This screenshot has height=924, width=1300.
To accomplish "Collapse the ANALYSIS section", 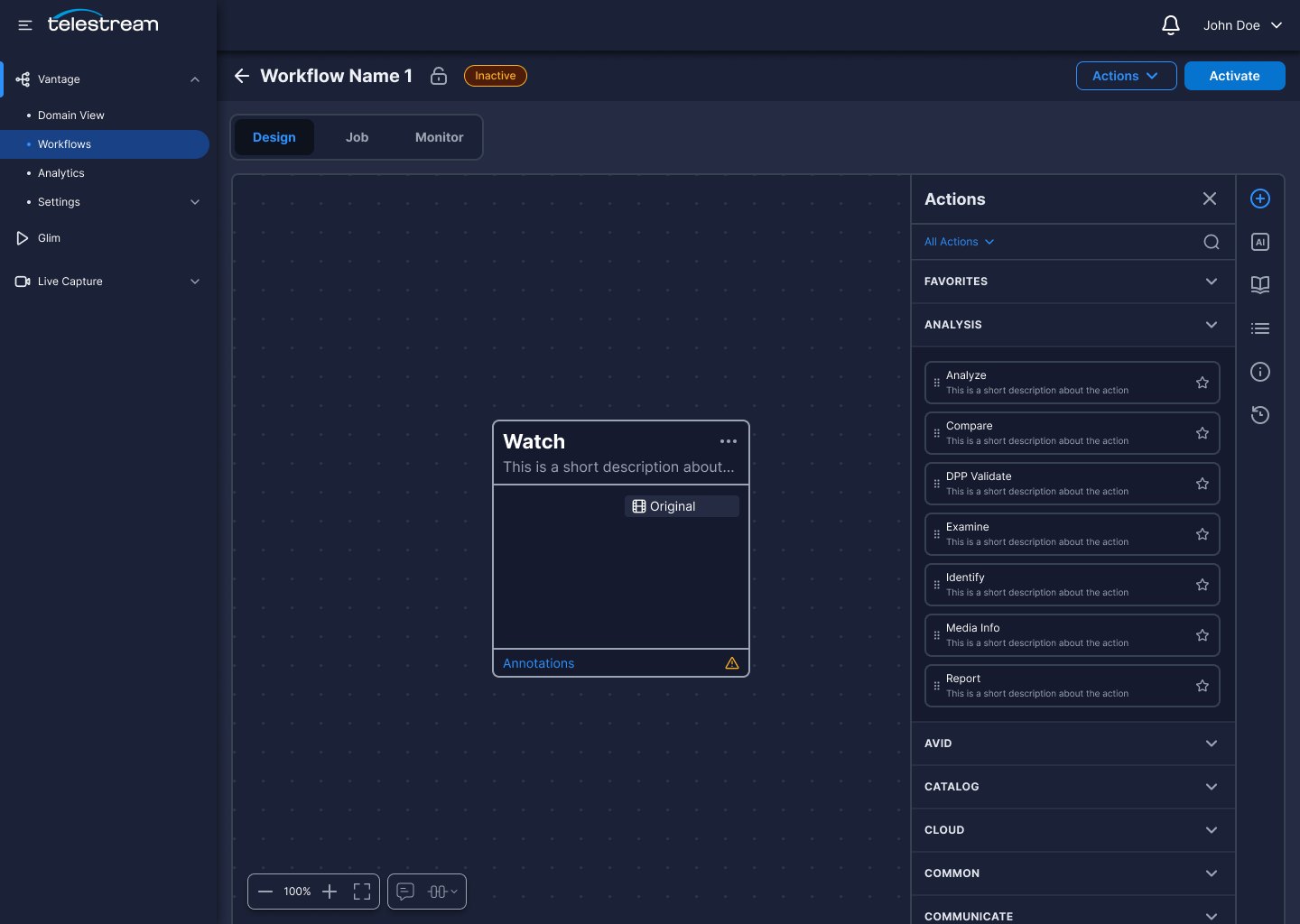I will click(1072, 325).
